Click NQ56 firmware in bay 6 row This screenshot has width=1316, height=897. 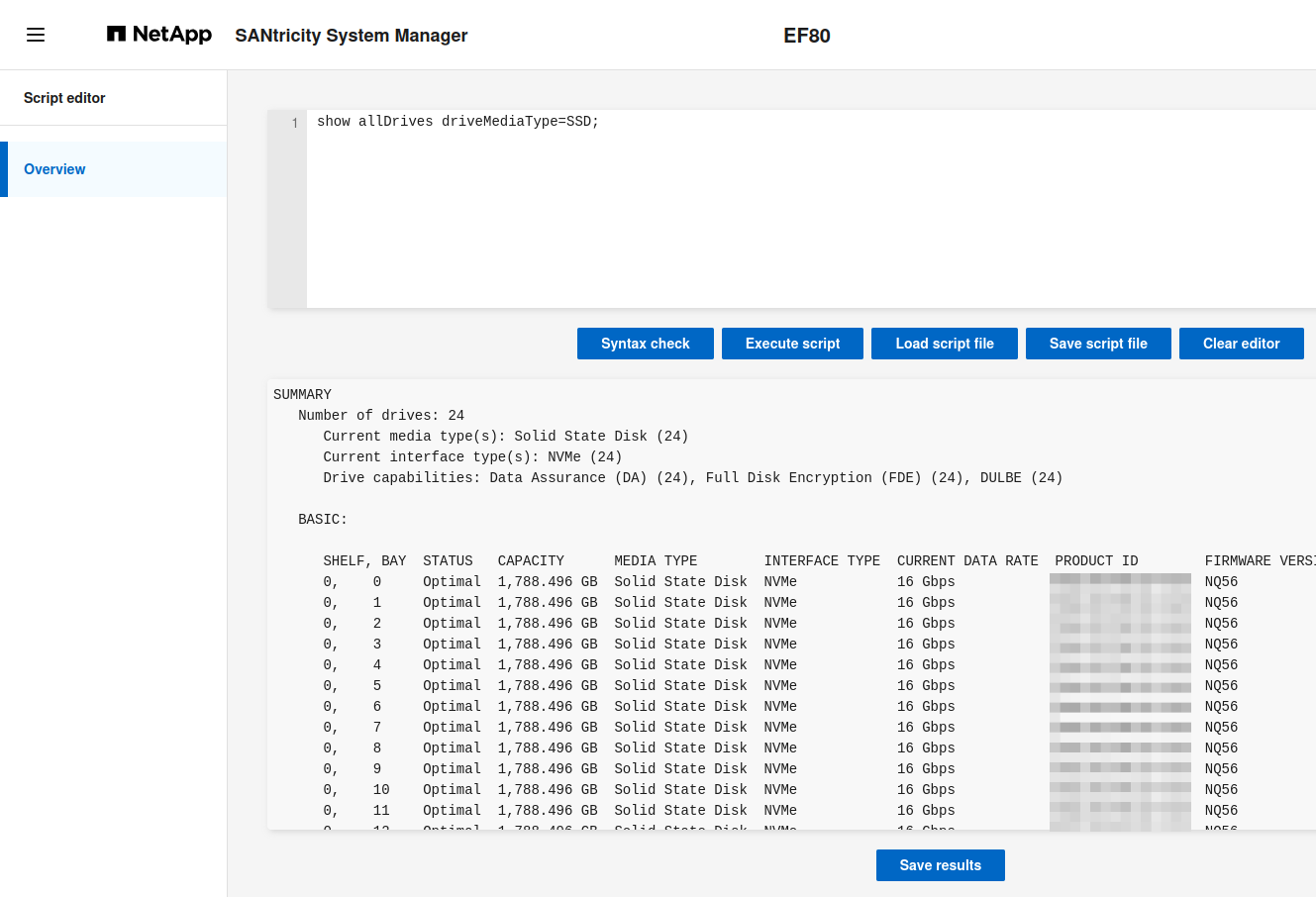[1221, 706]
